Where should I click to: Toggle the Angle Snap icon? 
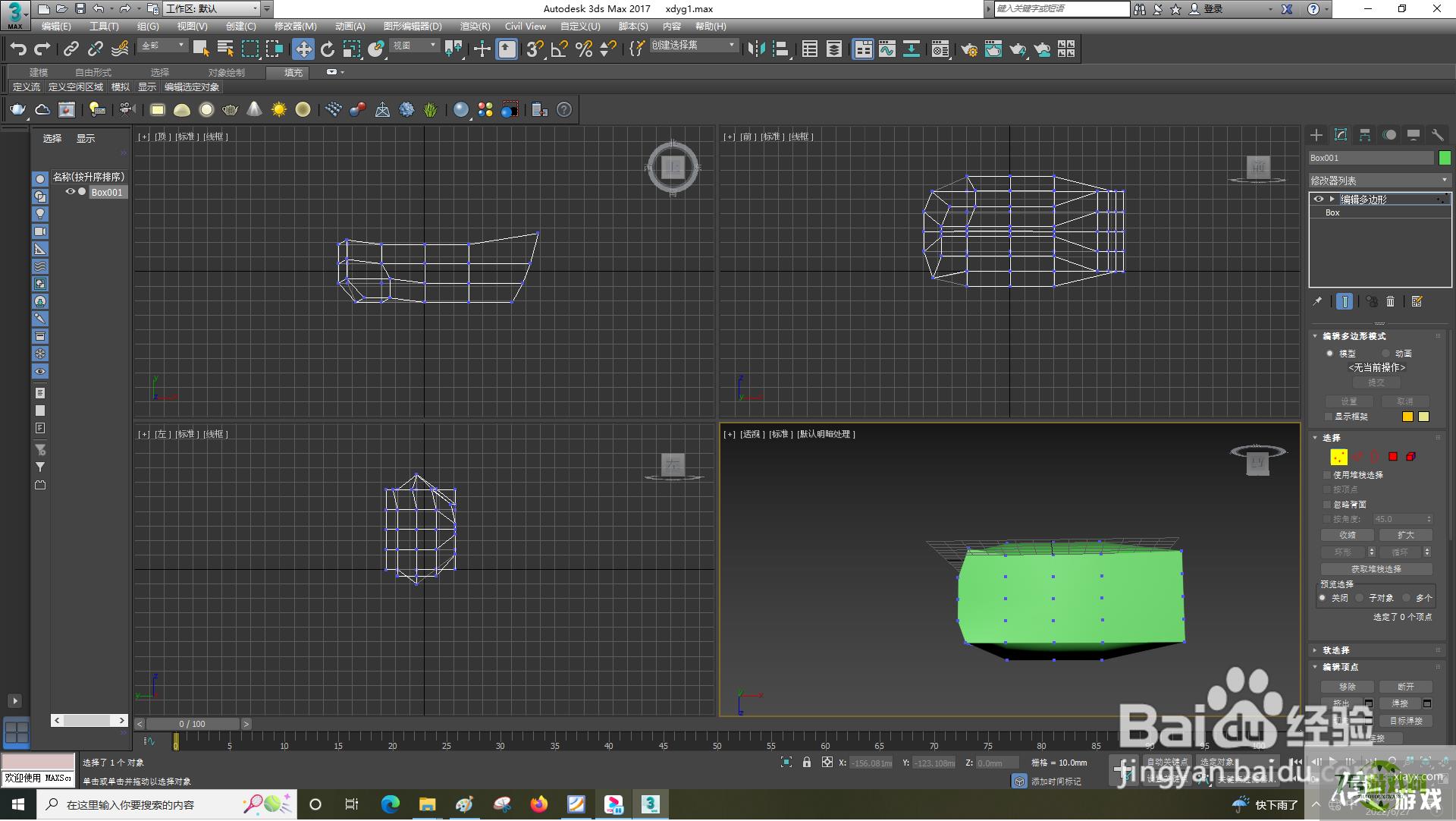[x=560, y=49]
